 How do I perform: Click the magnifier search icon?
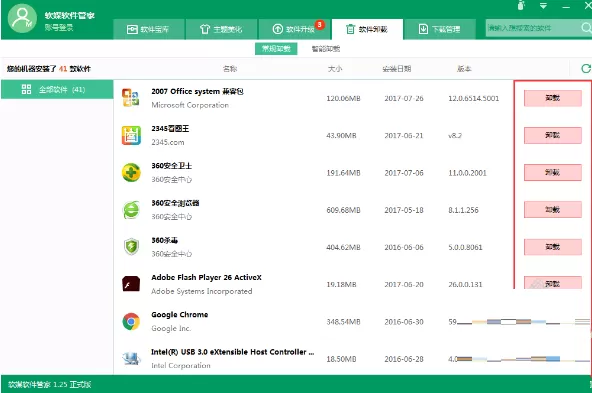[586, 28]
